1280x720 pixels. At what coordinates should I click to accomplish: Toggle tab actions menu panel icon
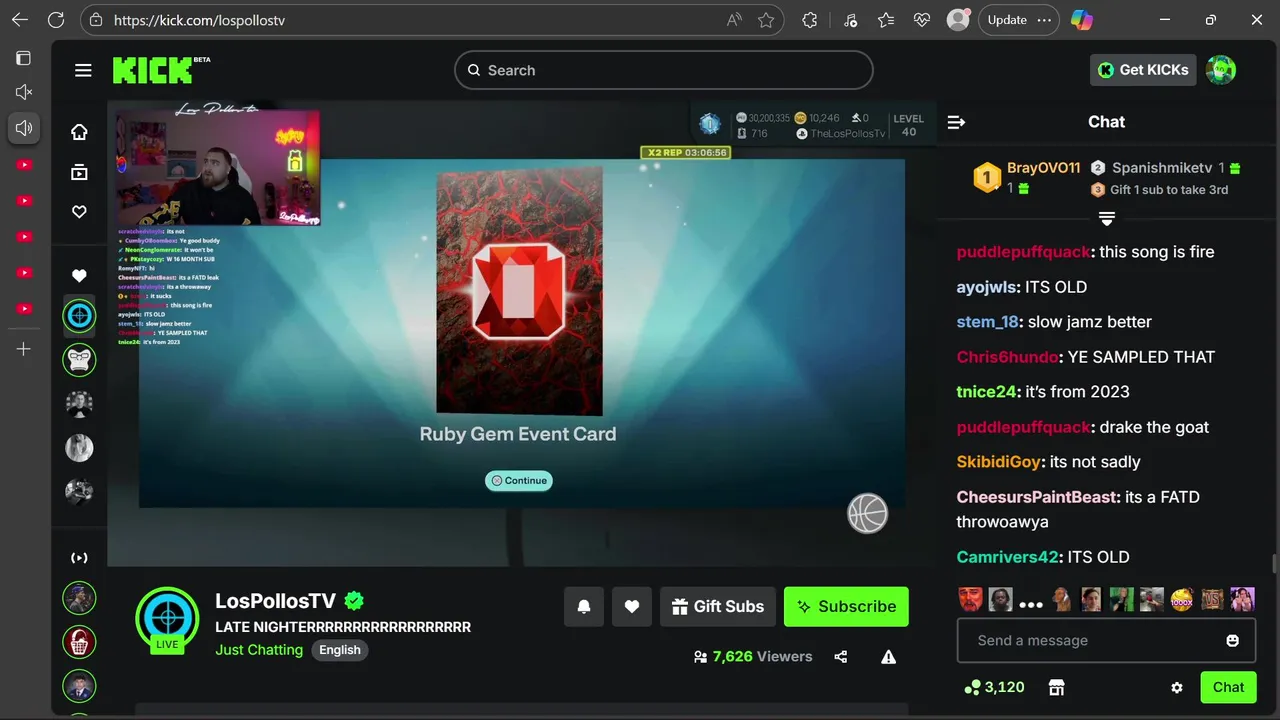click(24, 58)
